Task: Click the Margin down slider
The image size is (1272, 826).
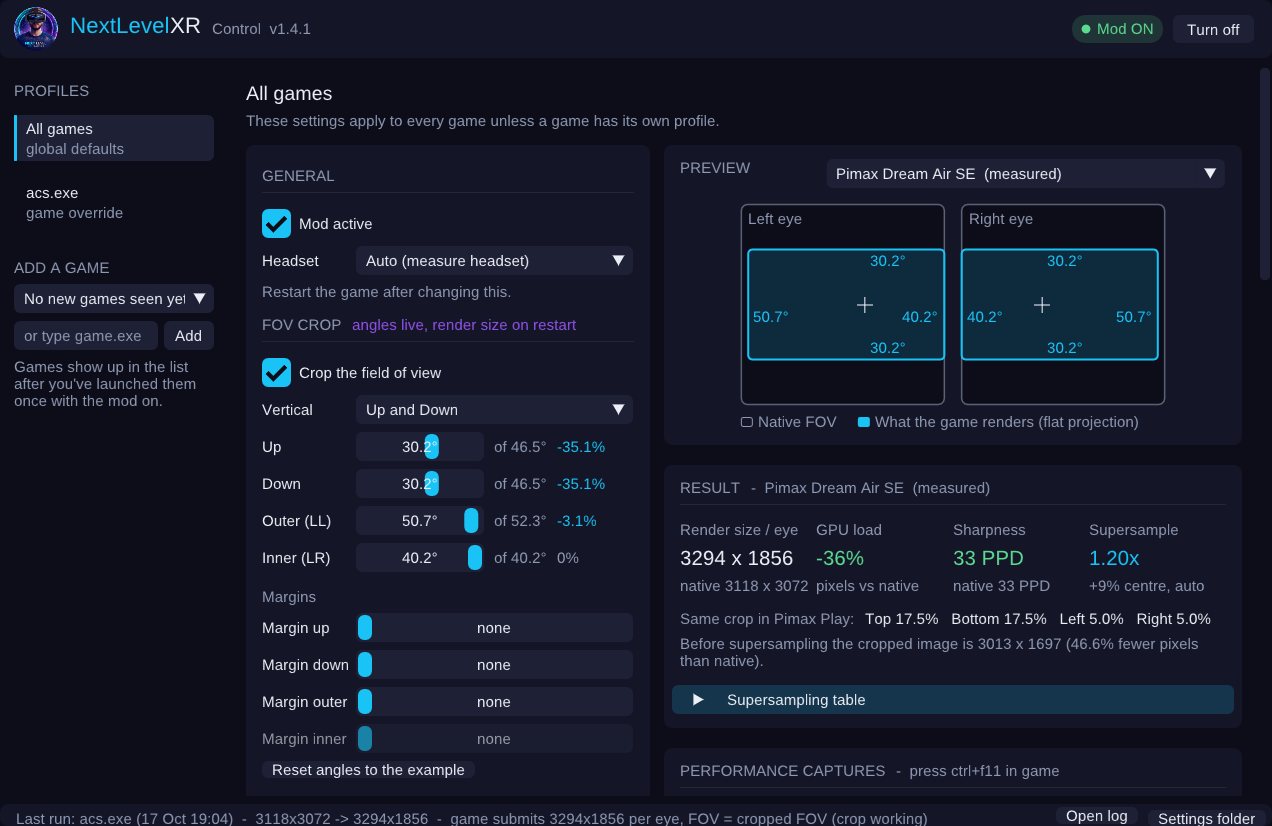Action: click(494, 665)
